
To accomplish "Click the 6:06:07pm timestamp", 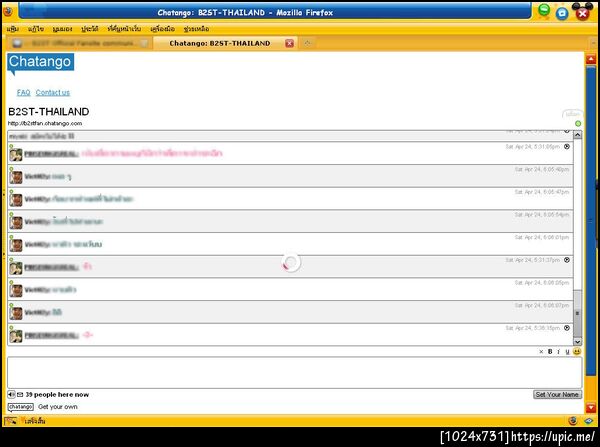I will (541, 305).
